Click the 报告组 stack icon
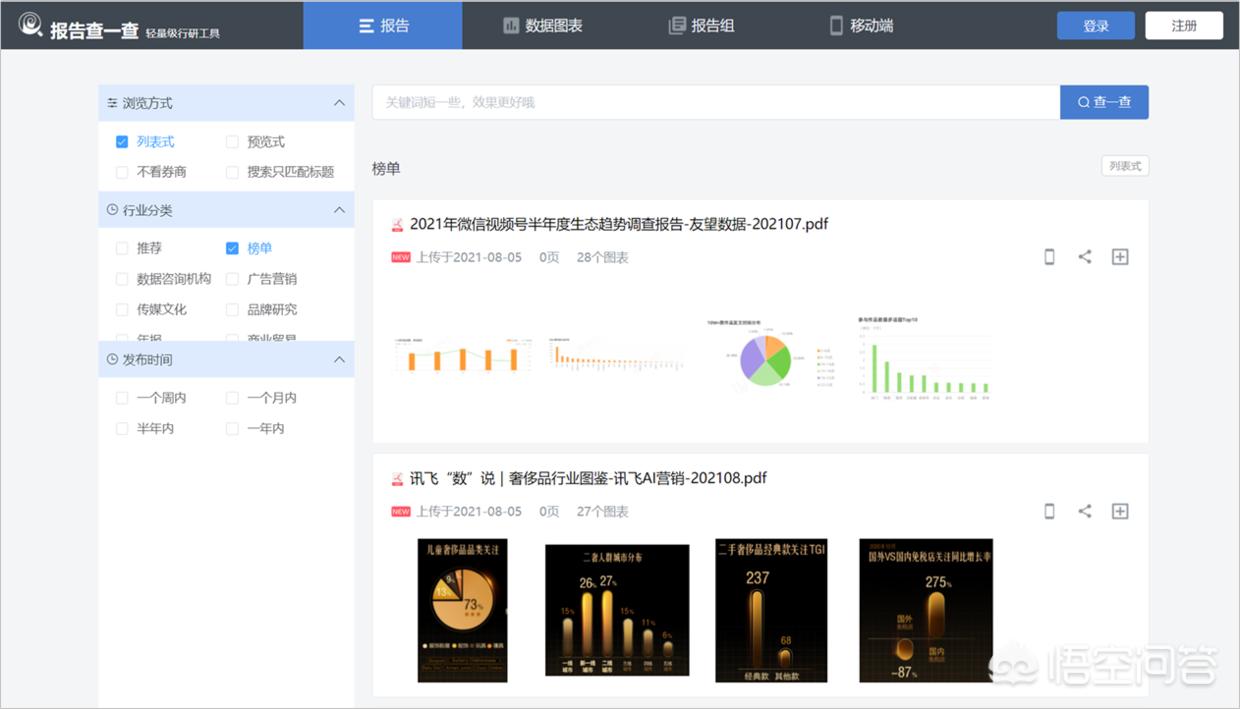Viewport: 1240px width, 709px height. [677, 26]
